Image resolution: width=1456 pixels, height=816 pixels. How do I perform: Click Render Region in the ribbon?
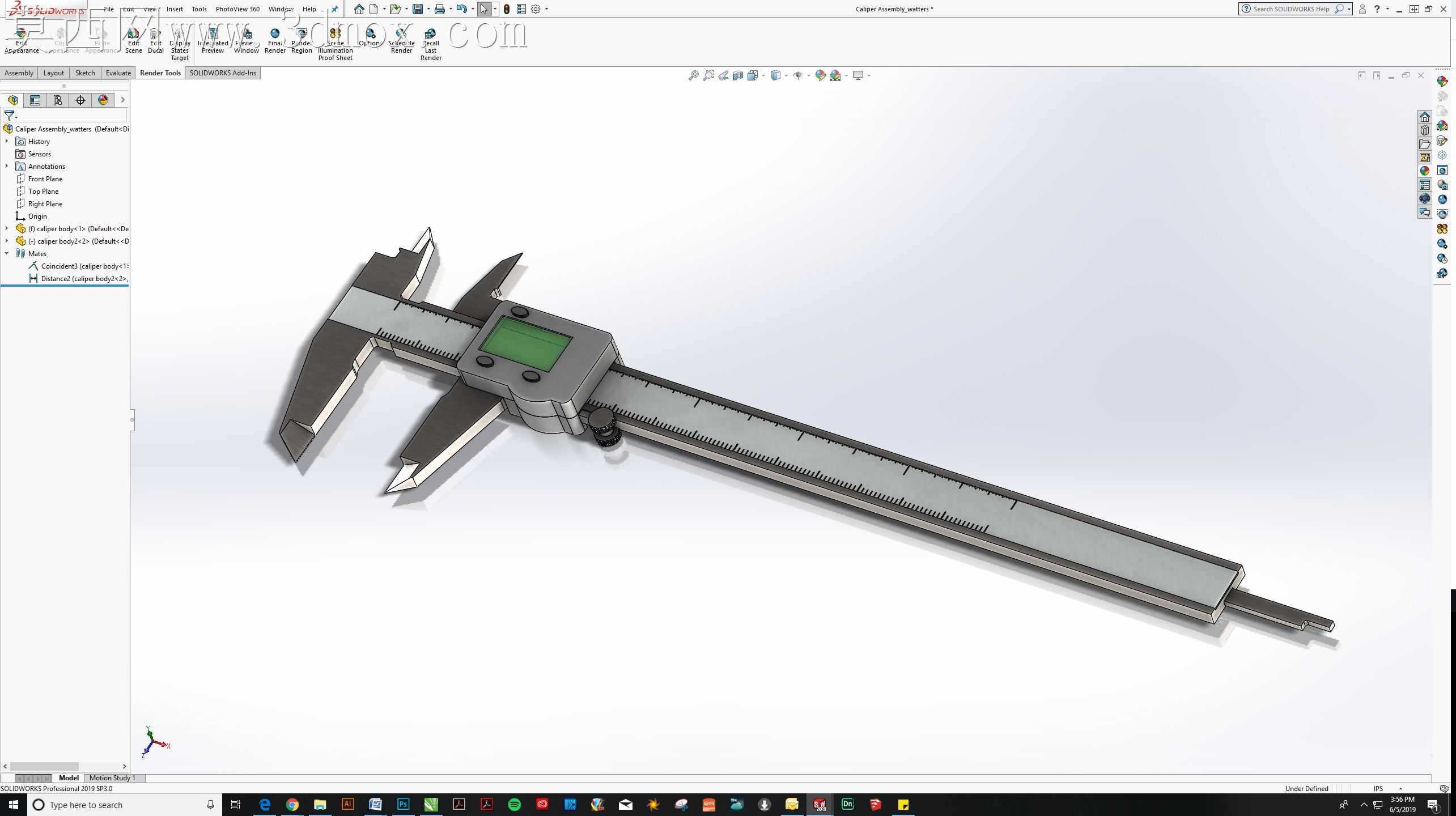point(302,41)
